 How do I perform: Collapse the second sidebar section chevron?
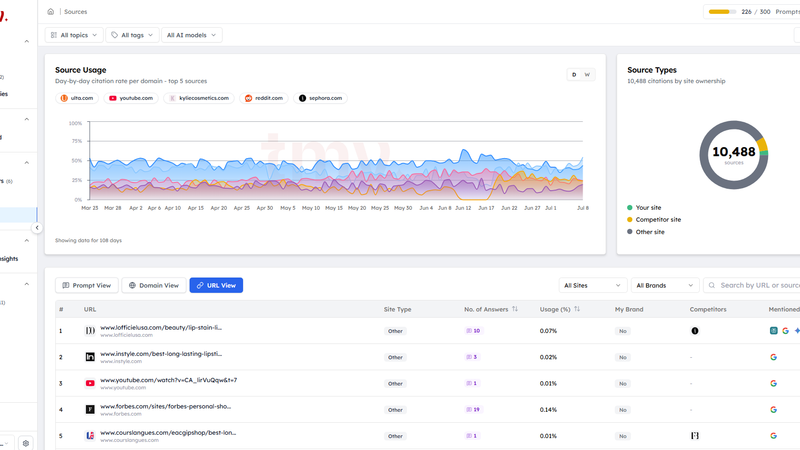27,119
